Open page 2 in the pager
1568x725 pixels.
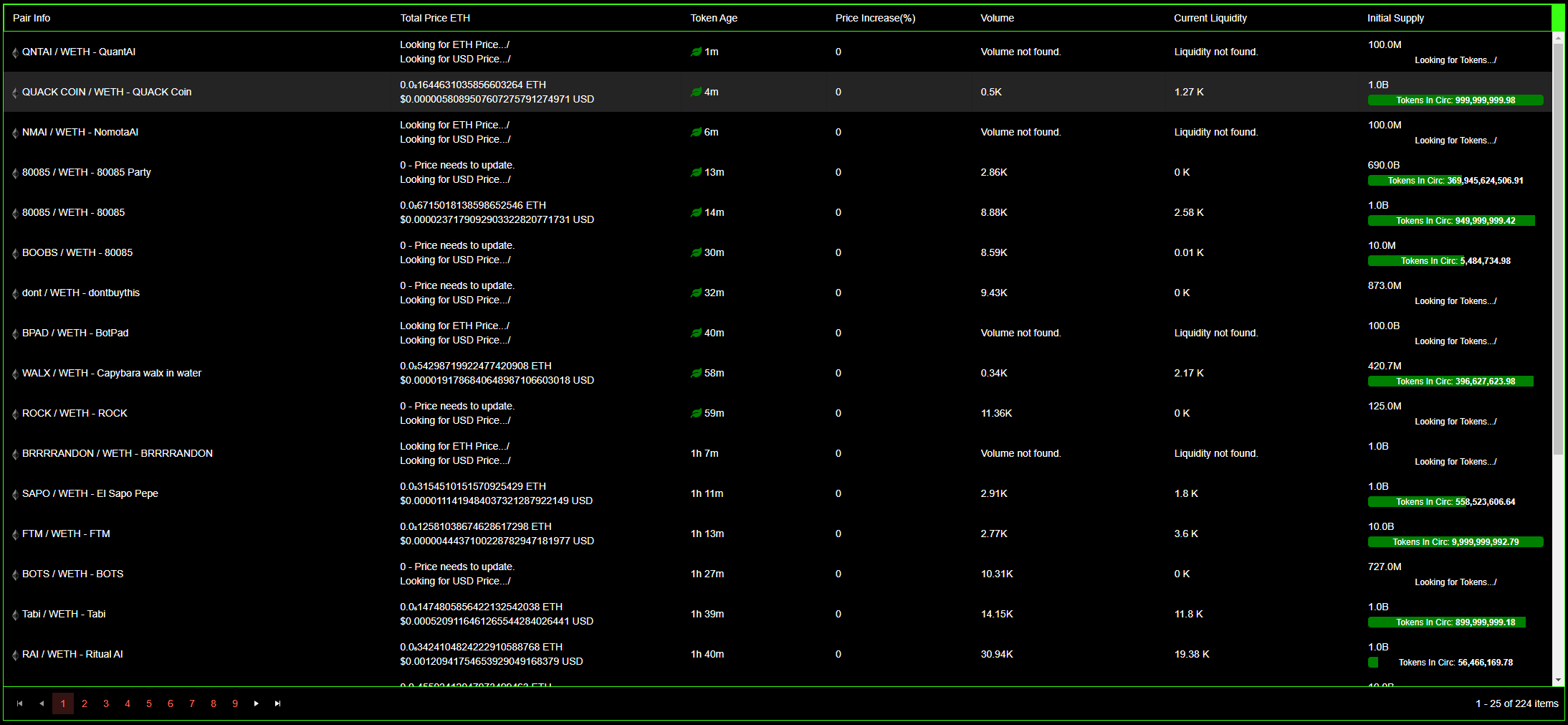pyautogui.click(x=85, y=703)
